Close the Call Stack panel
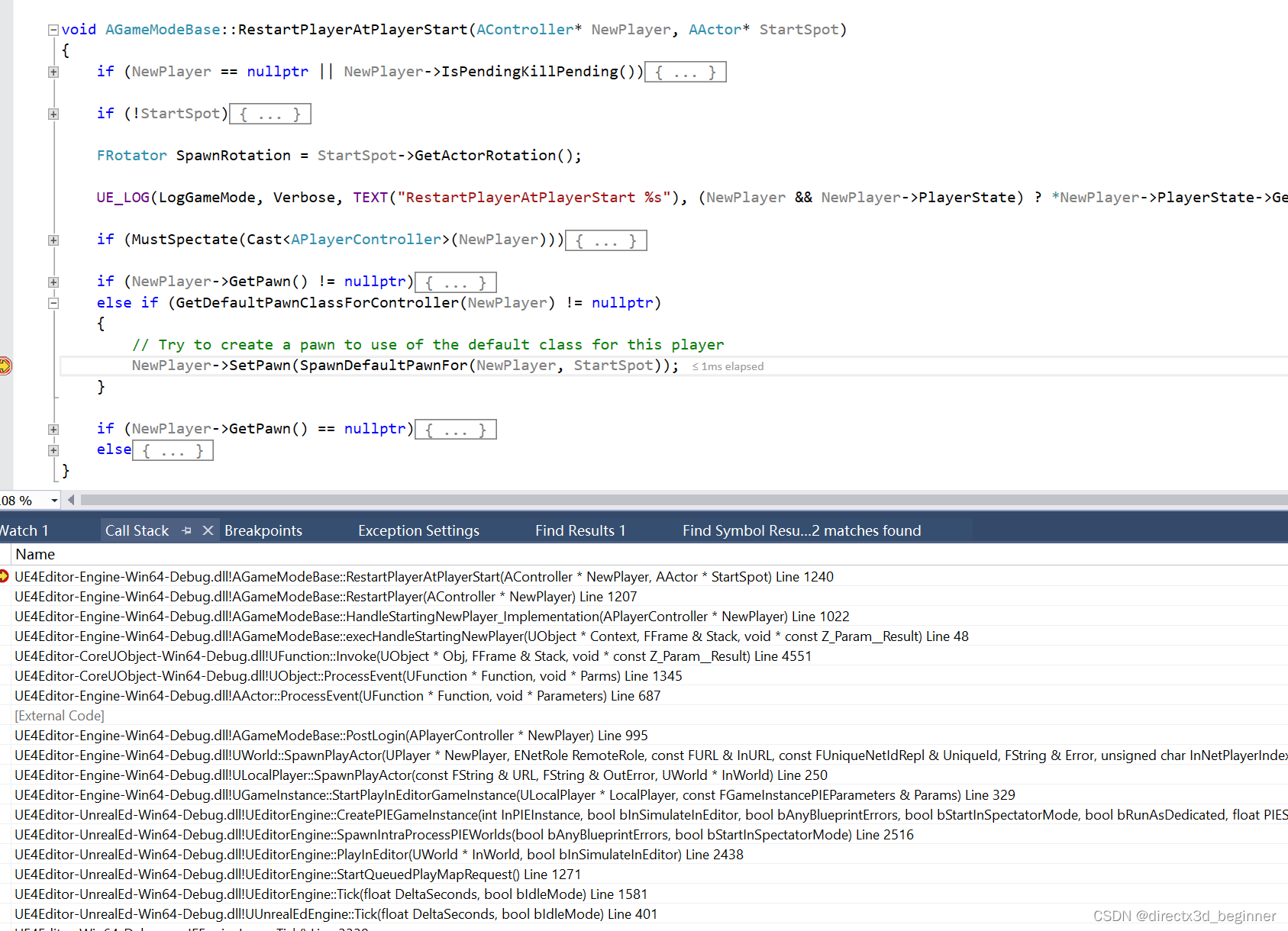This screenshot has height=931, width=1288. (x=208, y=530)
